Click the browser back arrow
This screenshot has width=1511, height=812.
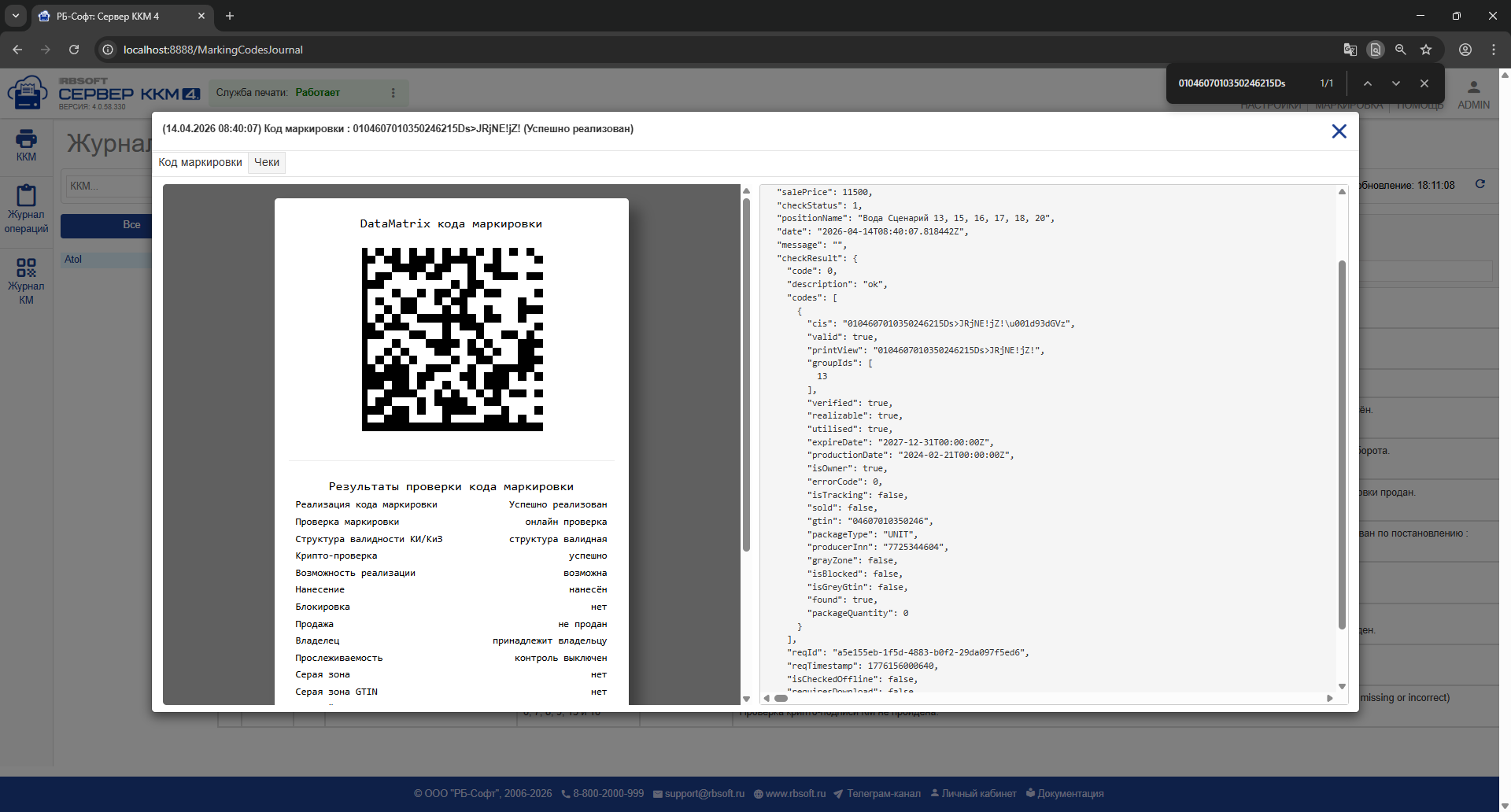(17, 50)
